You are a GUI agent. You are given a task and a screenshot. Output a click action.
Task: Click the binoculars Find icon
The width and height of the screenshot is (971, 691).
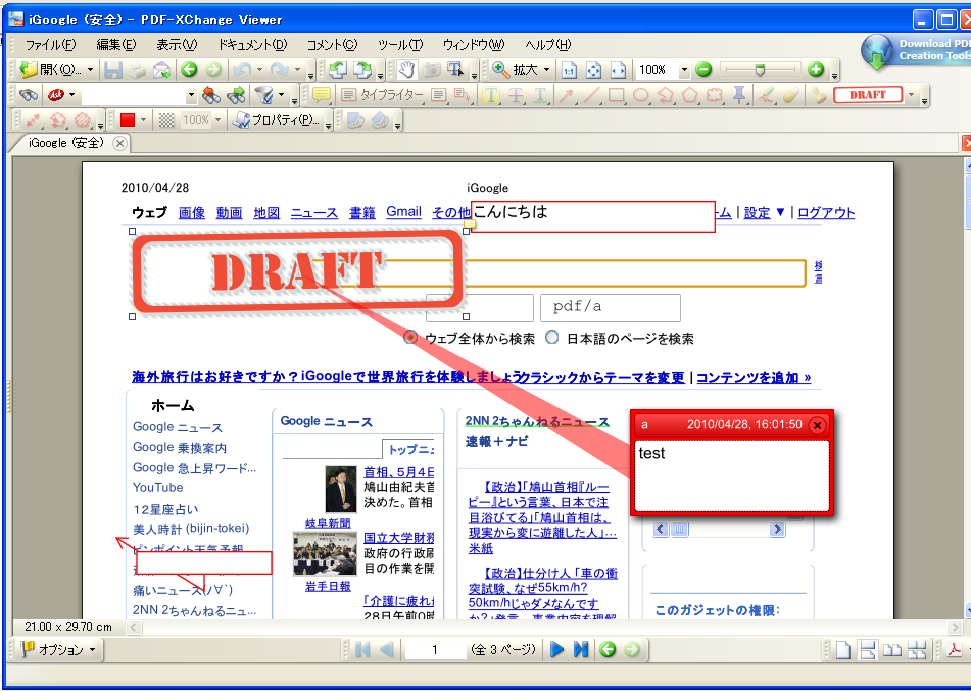[x=28, y=95]
